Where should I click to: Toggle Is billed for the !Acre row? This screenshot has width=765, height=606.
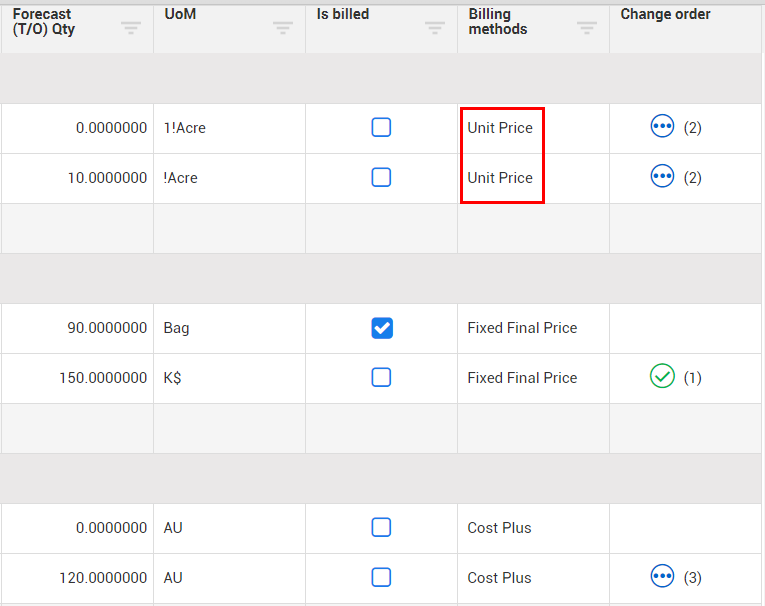[x=381, y=177]
